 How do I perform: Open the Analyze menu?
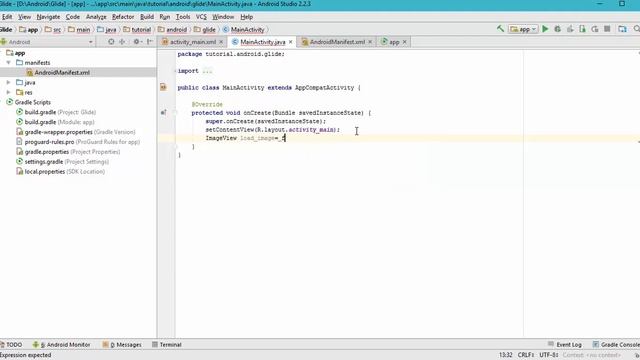tap(96, 17)
